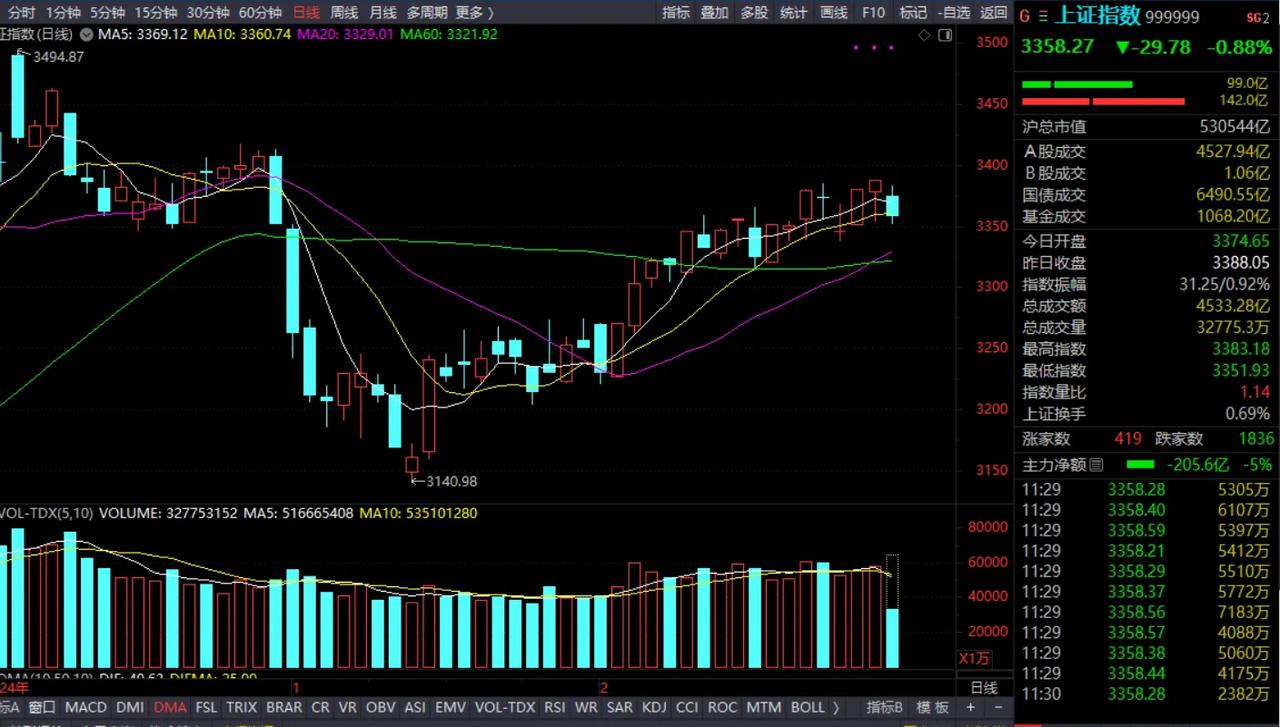This screenshot has height=727, width=1280.
Task: Select the WR indicator tab
Action: coord(586,707)
